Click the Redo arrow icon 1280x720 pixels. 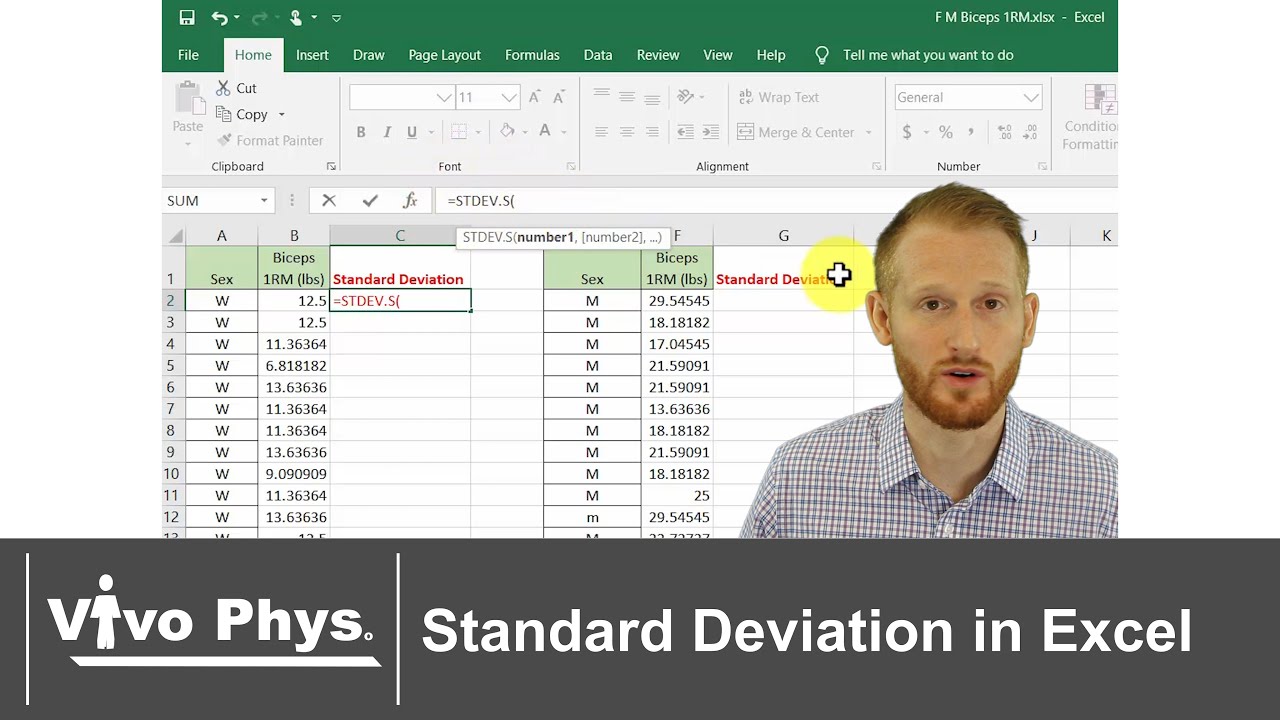[262, 17]
